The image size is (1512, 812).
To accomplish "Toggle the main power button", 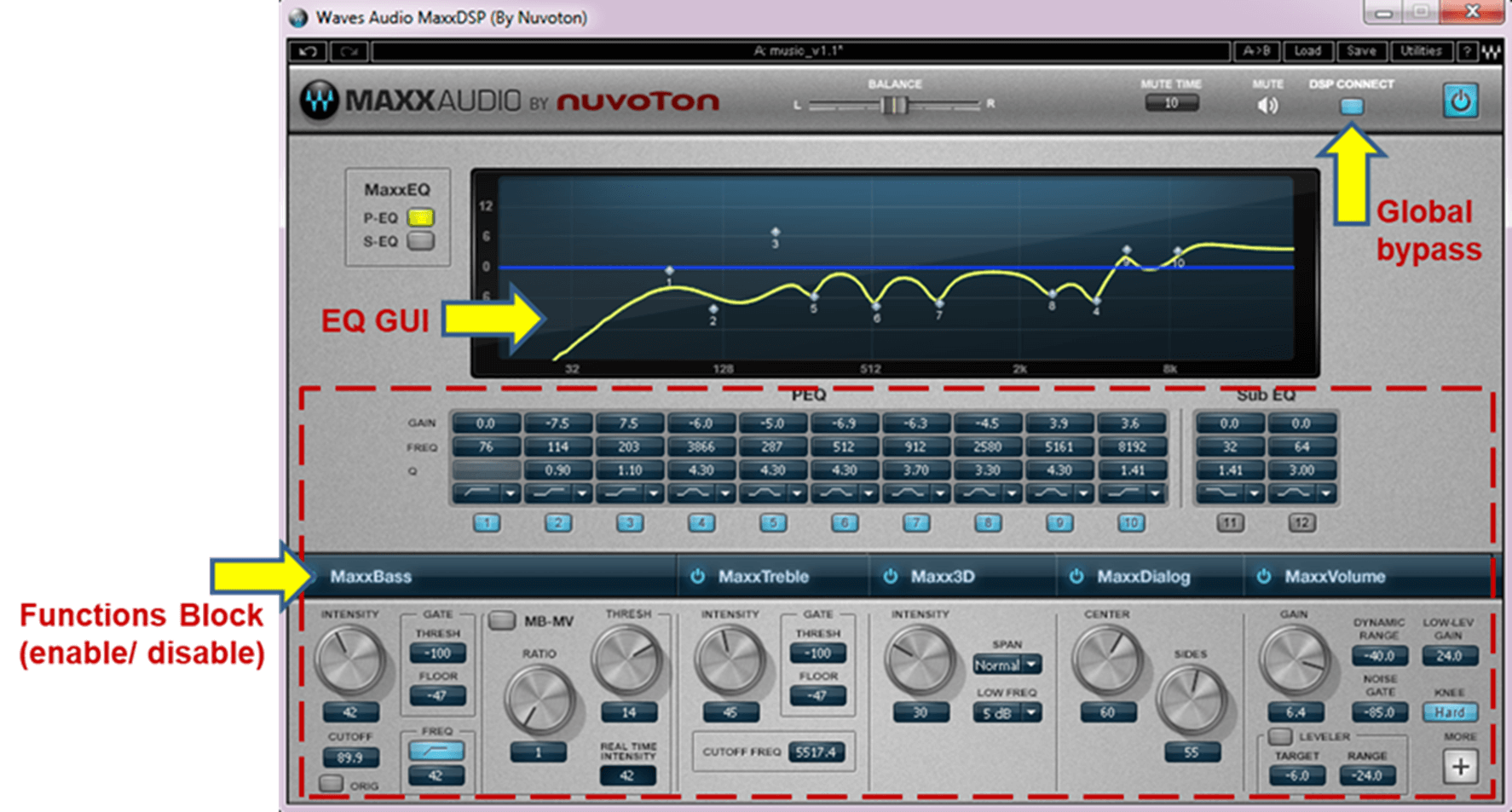I will [x=1459, y=101].
